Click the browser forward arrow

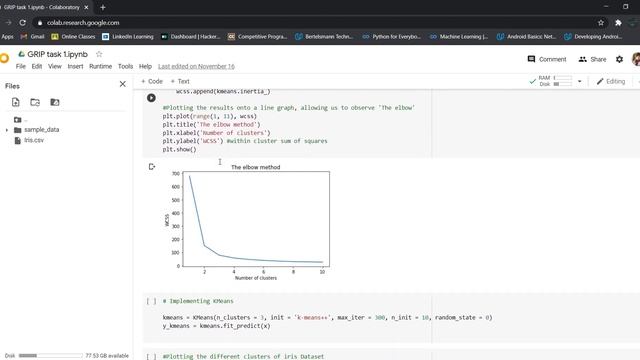pyautogui.click(x=8, y=23)
